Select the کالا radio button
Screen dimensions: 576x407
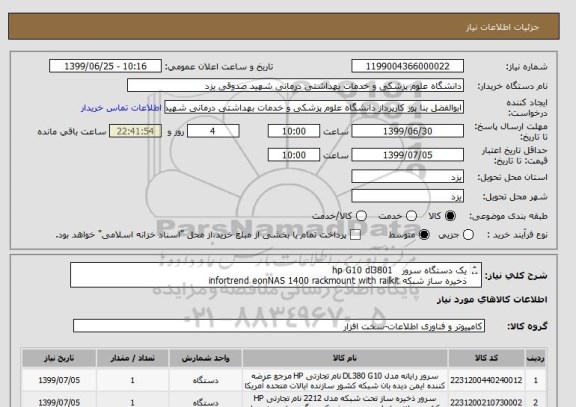click(x=450, y=216)
